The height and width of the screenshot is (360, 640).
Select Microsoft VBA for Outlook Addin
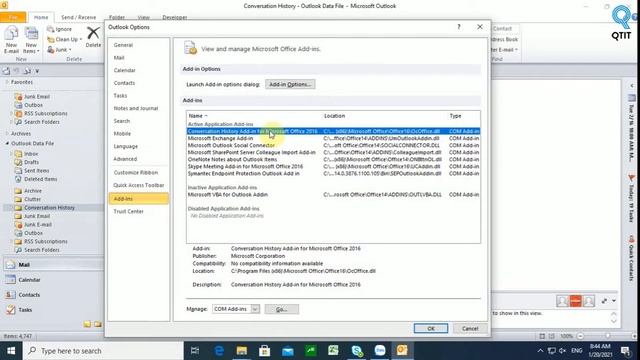[x=333, y=195]
